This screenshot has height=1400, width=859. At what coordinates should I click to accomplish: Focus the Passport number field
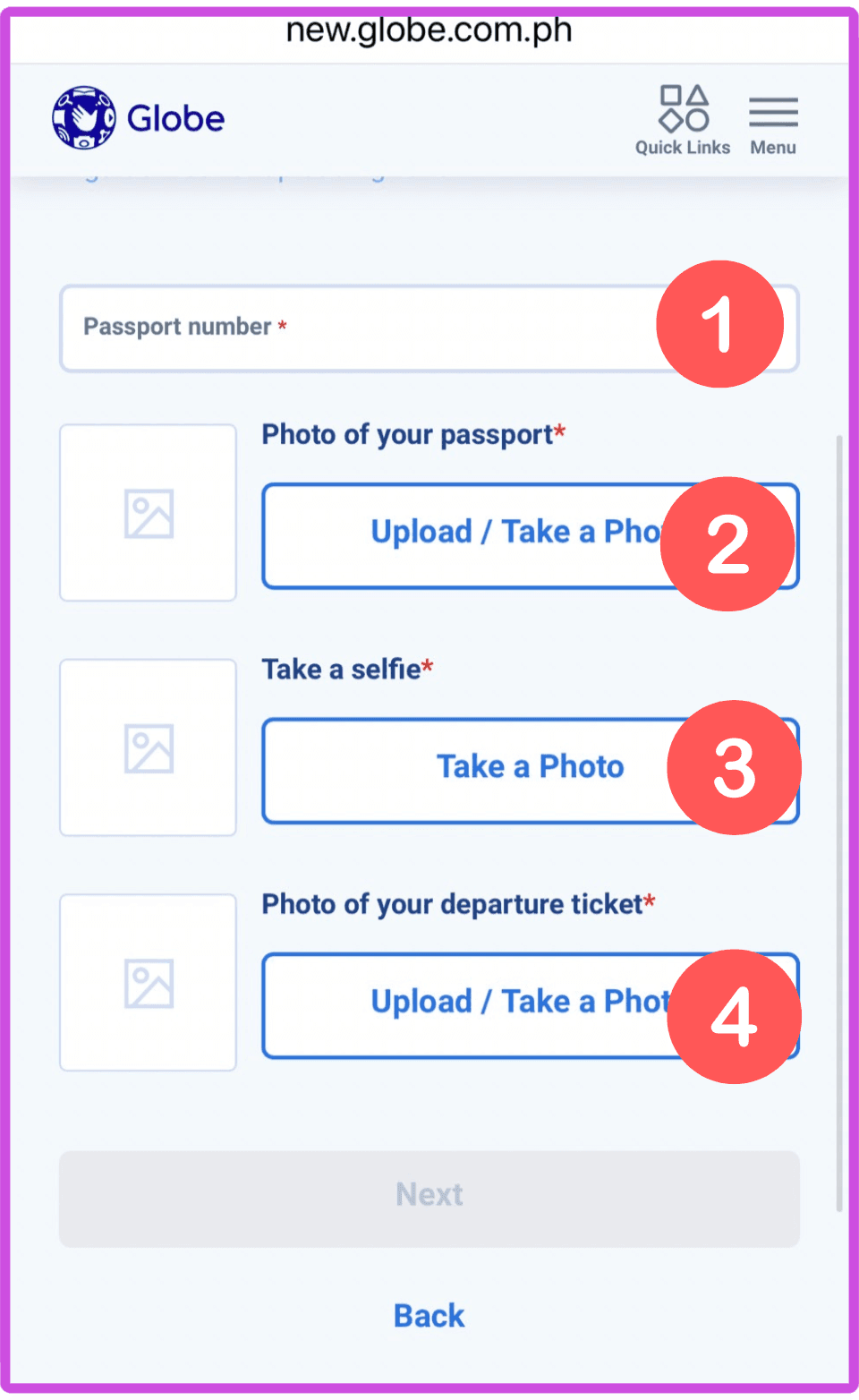tap(358, 328)
